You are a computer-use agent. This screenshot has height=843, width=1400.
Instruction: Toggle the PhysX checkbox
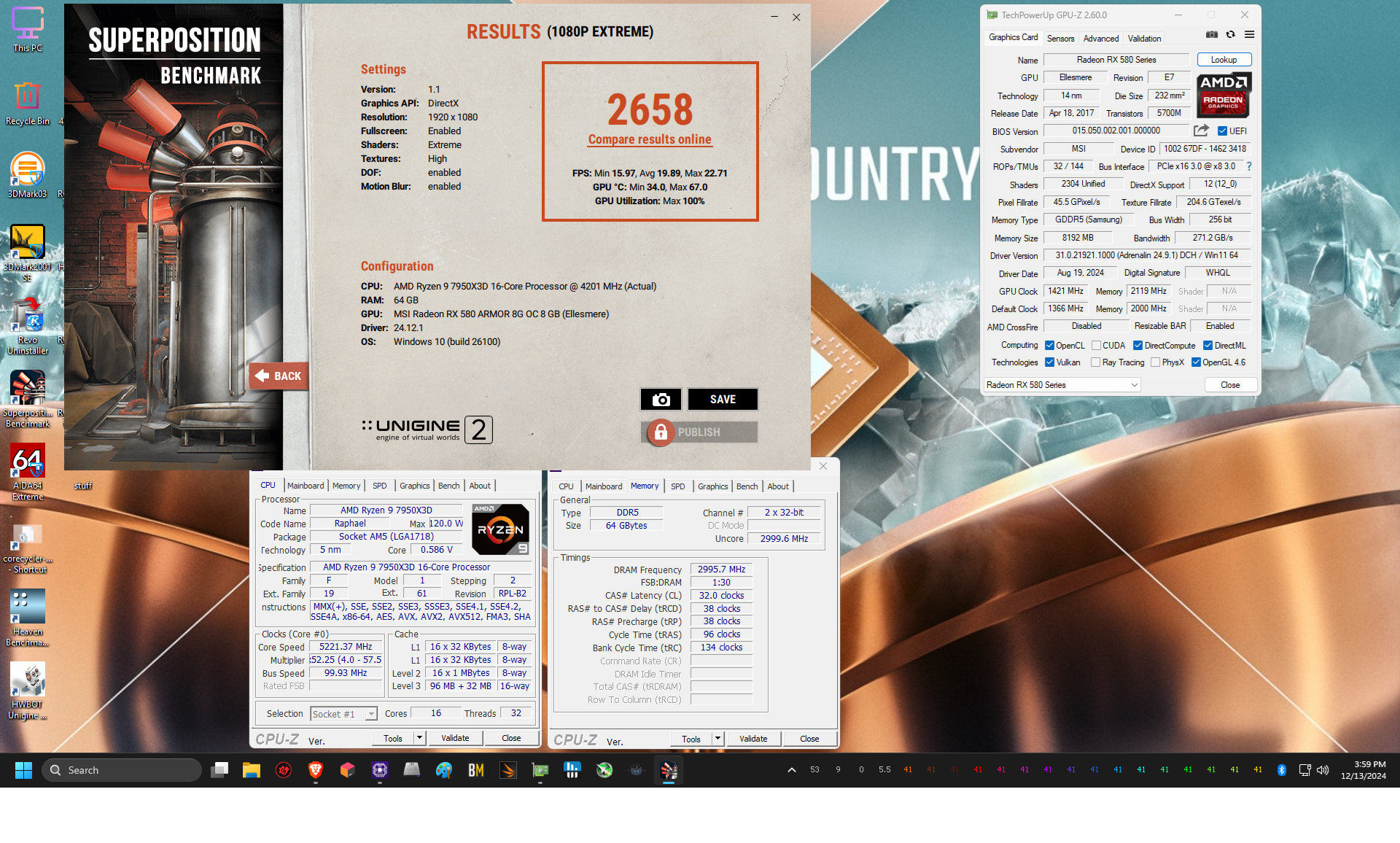coord(1155,362)
